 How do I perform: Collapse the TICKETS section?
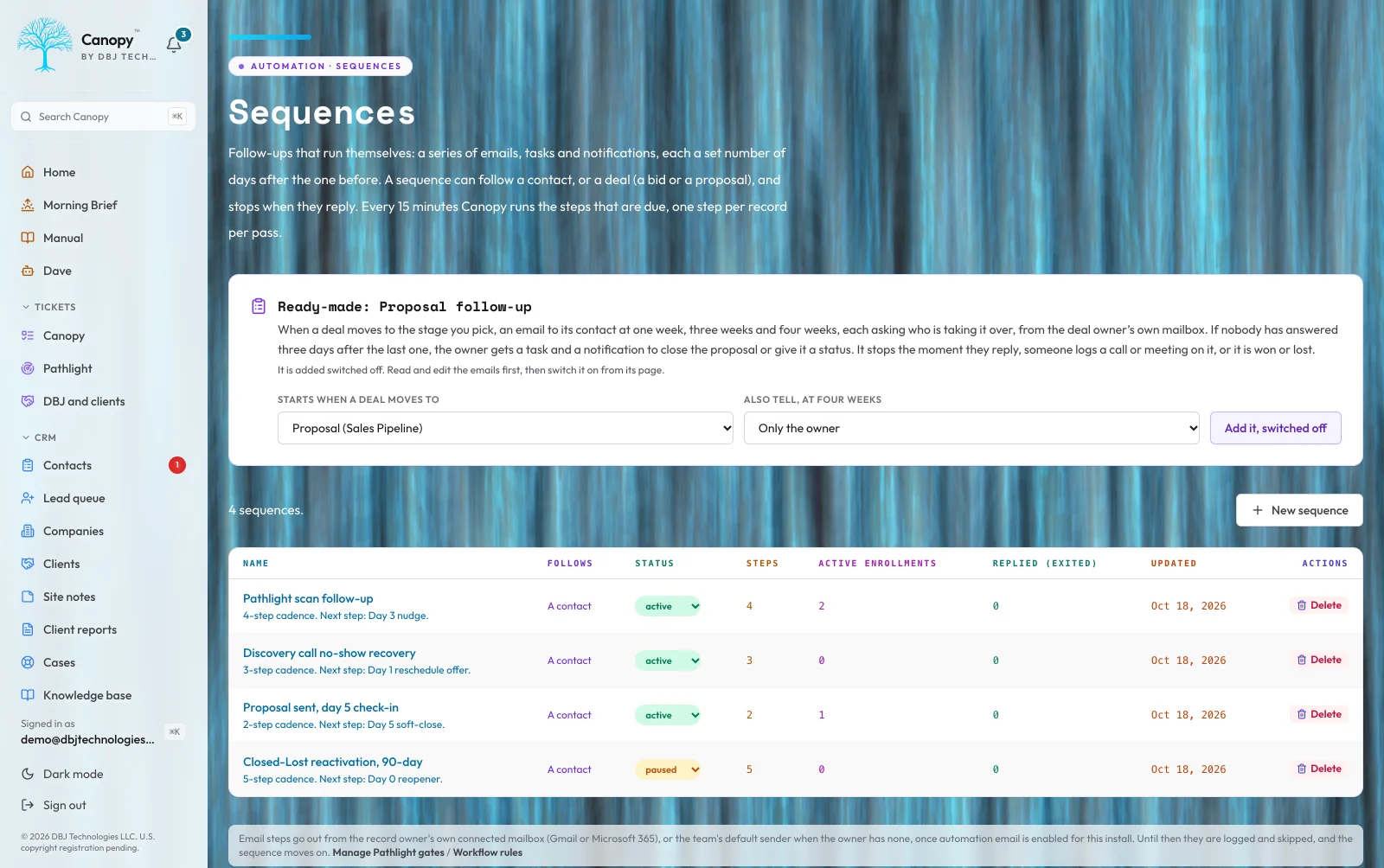coord(48,307)
